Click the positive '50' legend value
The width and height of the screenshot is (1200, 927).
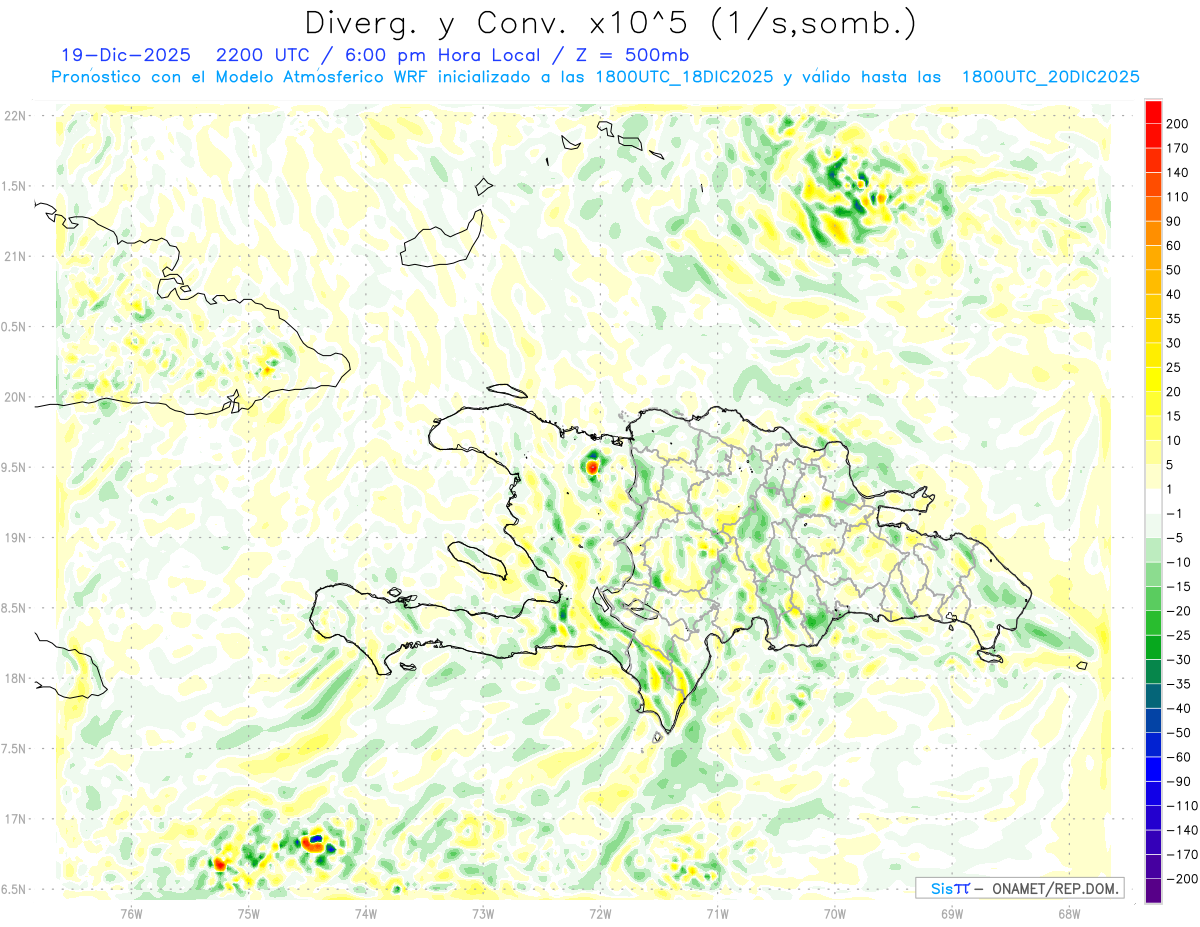click(x=1174, y=270)
